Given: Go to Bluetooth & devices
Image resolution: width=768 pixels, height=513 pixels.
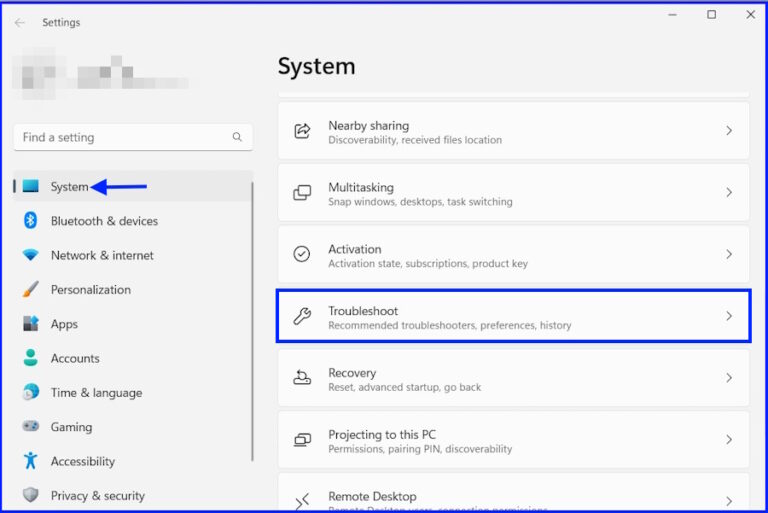Looking at the screenshot, I should click(x=133, y=220).
